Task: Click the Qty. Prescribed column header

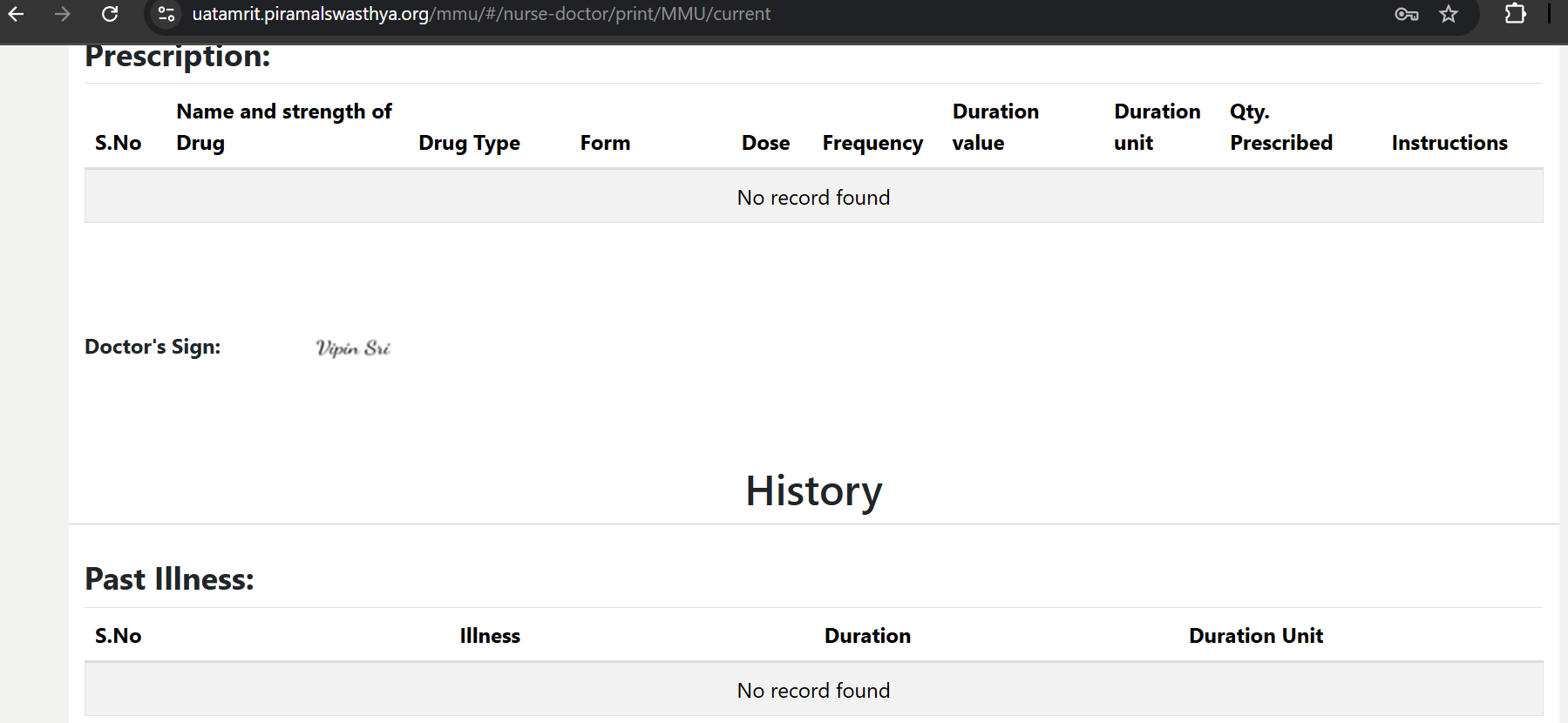Action: click(1280, 127)
